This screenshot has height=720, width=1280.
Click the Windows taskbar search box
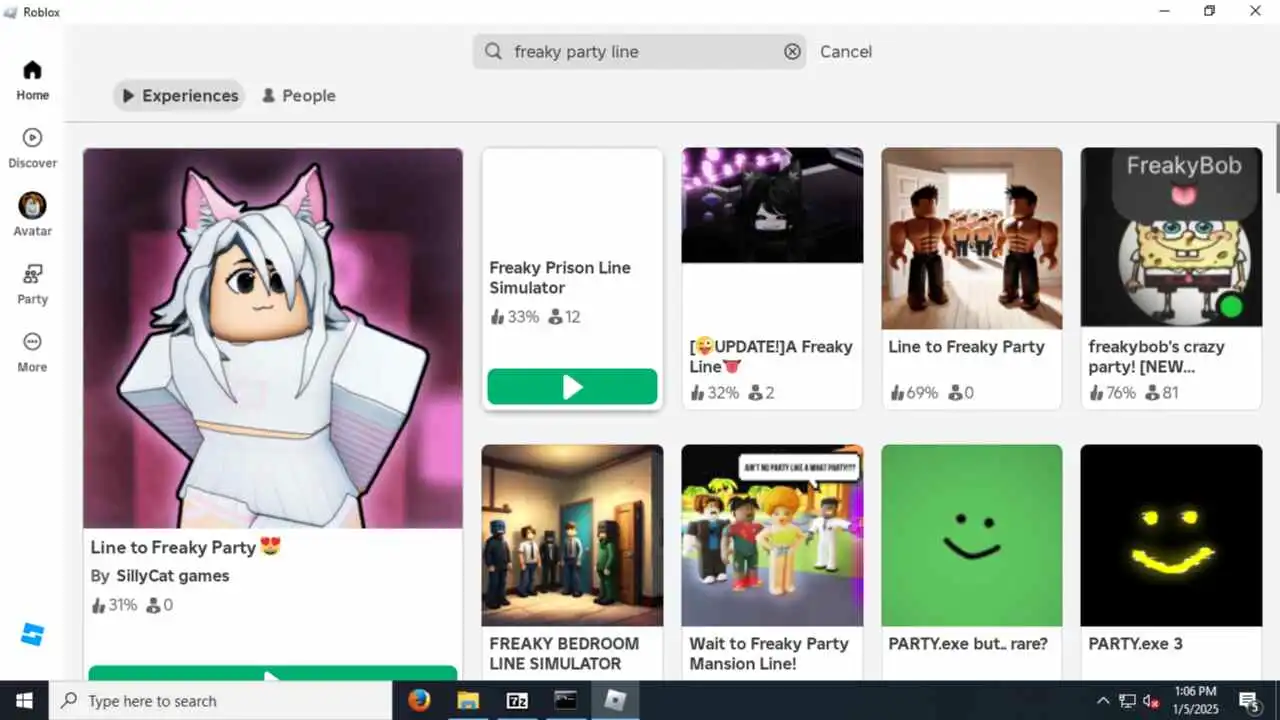220,700
